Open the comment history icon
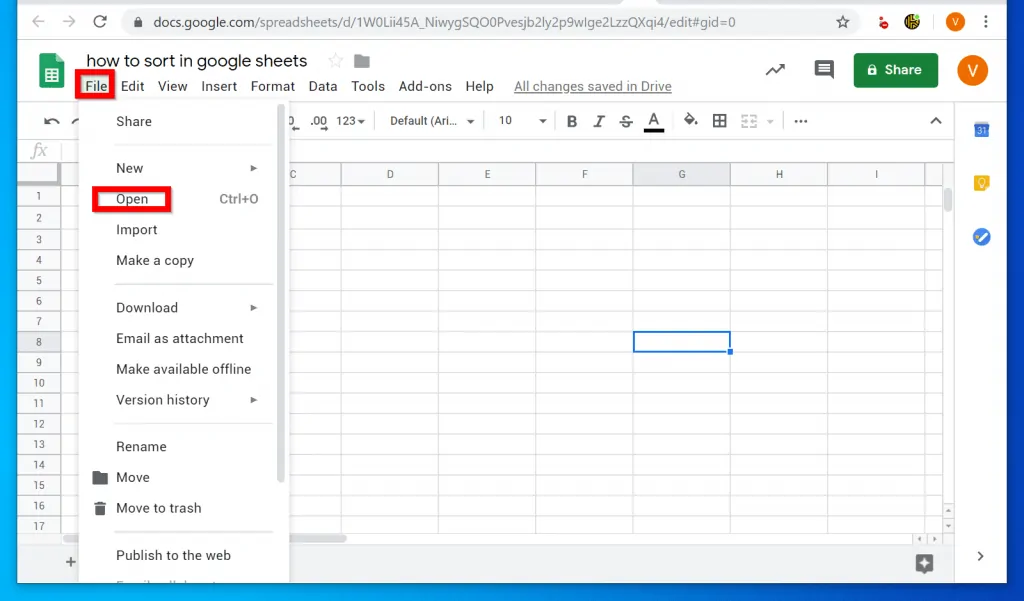Image resolution: width=1024 pixels, height=601 pixels. point(823,69)
